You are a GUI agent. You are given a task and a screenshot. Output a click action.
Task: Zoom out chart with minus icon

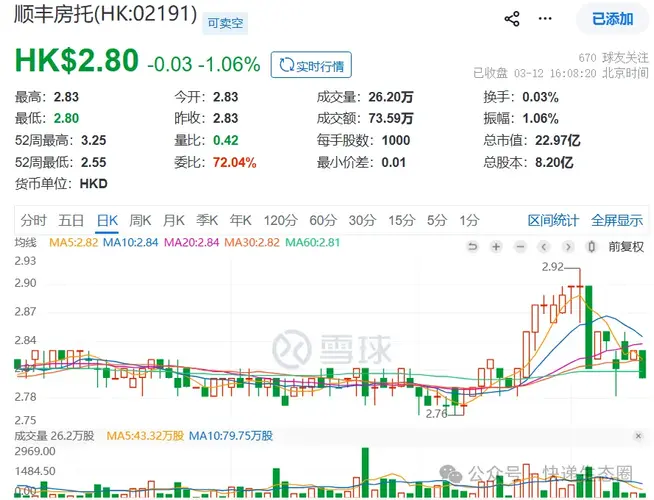[520, 247]
